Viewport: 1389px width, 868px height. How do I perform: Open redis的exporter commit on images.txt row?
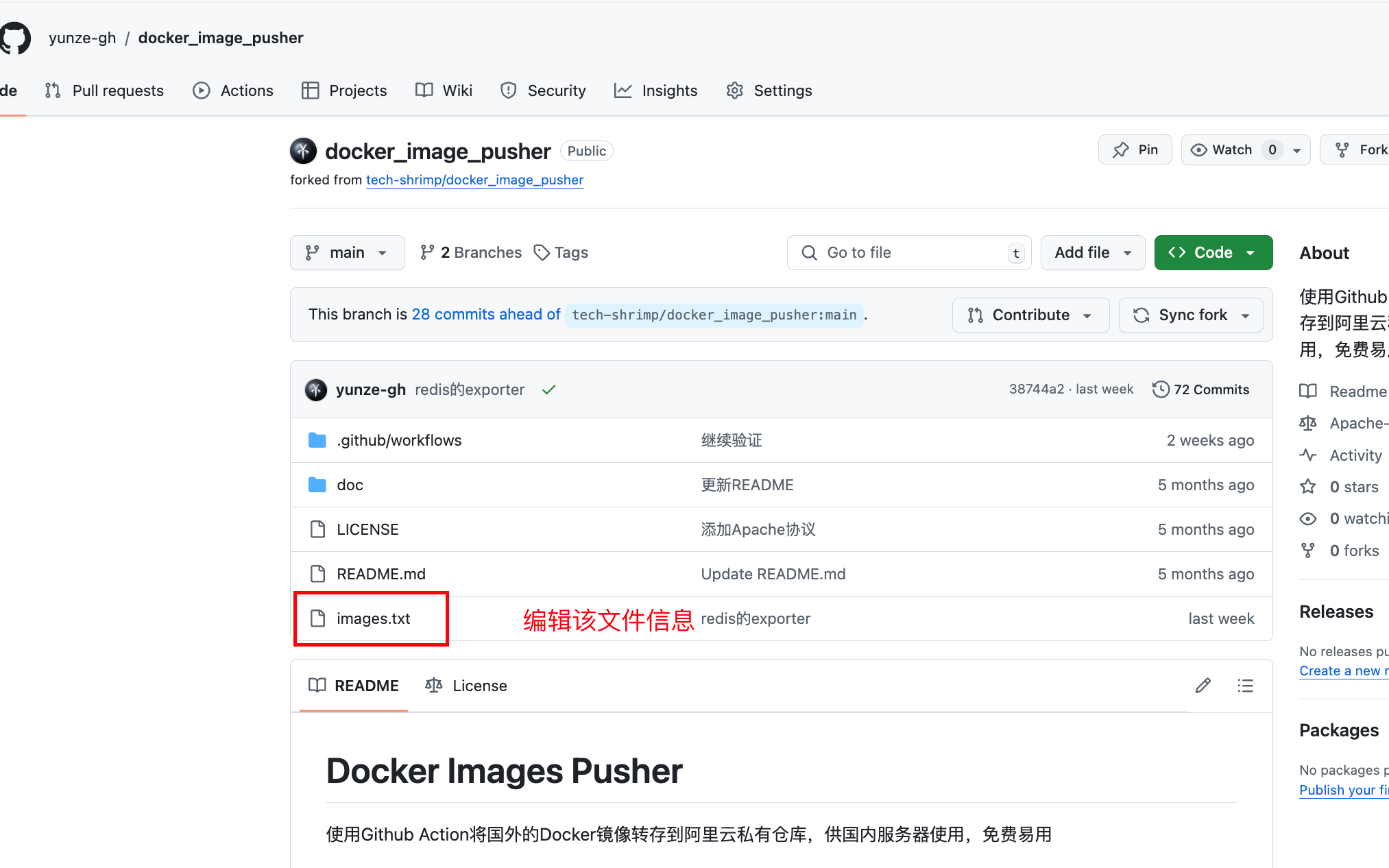(x=756, y=618)
